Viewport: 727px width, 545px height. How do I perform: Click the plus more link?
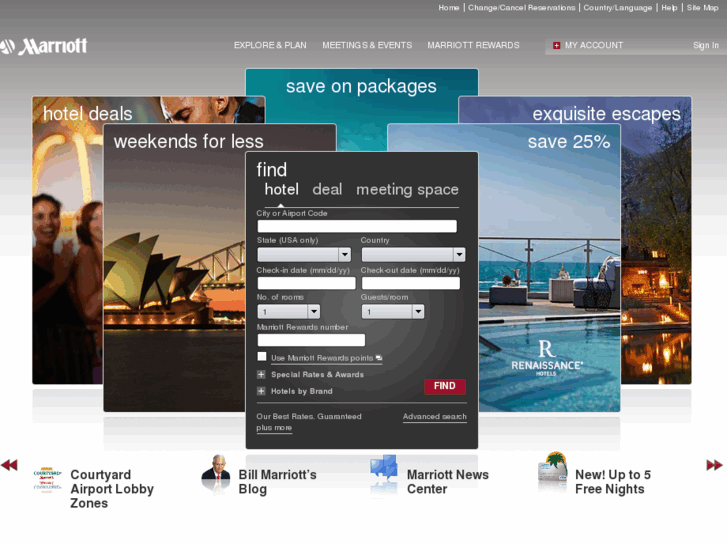click(x=274, y=428)
